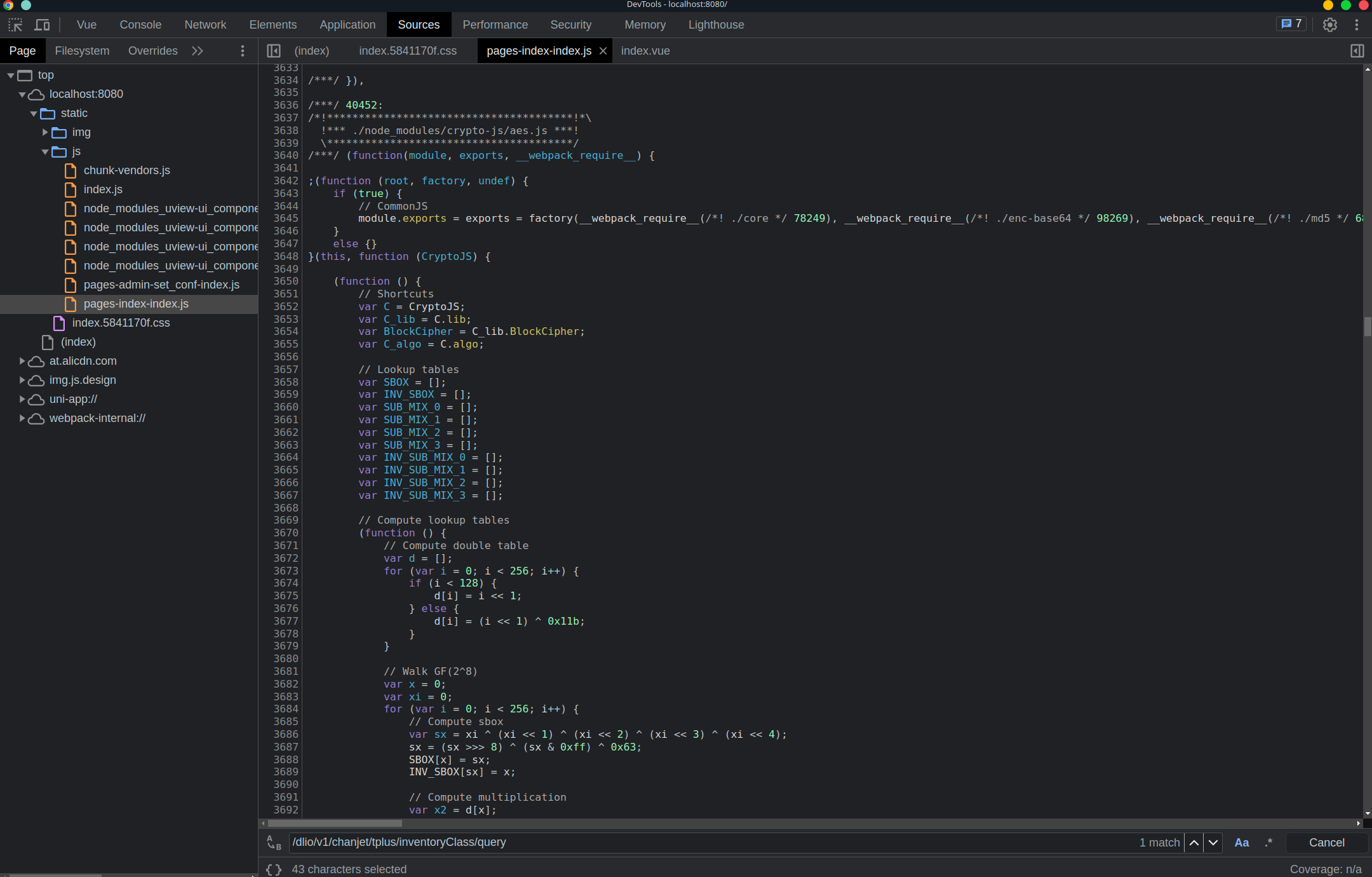The width and height of the screenshot is (1372, 877).
Task: Open the (index) editor tab
Action: click(x=312, y=51)
